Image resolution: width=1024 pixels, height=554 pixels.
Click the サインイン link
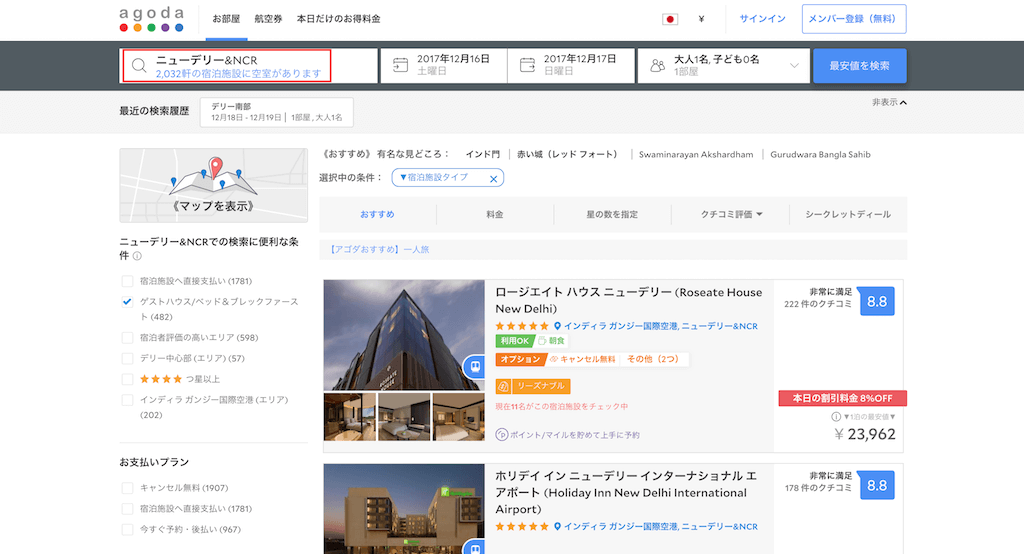click(x=762, y=19)
